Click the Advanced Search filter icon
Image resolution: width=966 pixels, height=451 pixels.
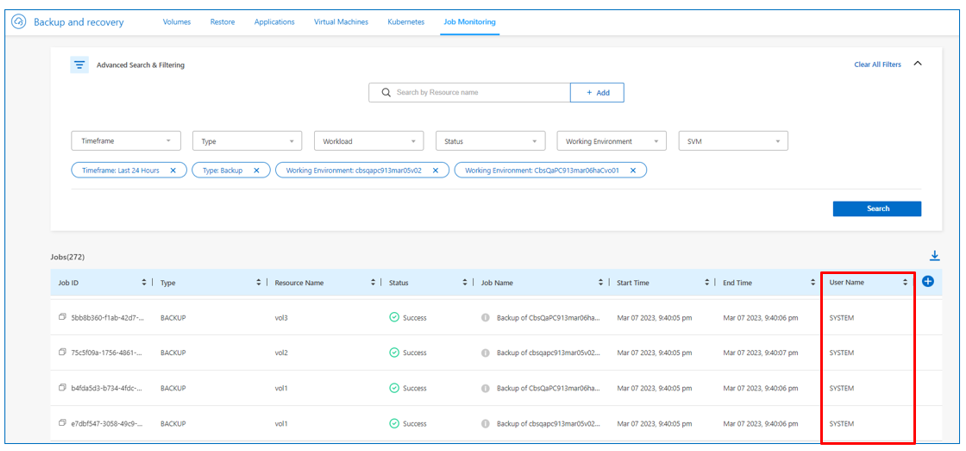coord(80,65)
